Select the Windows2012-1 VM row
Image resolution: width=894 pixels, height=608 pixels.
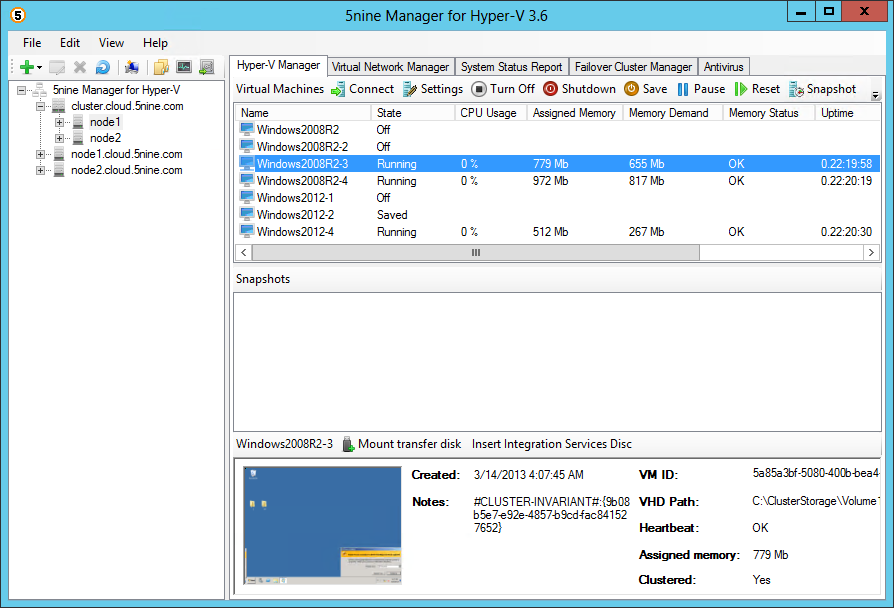tap(557, 198)
